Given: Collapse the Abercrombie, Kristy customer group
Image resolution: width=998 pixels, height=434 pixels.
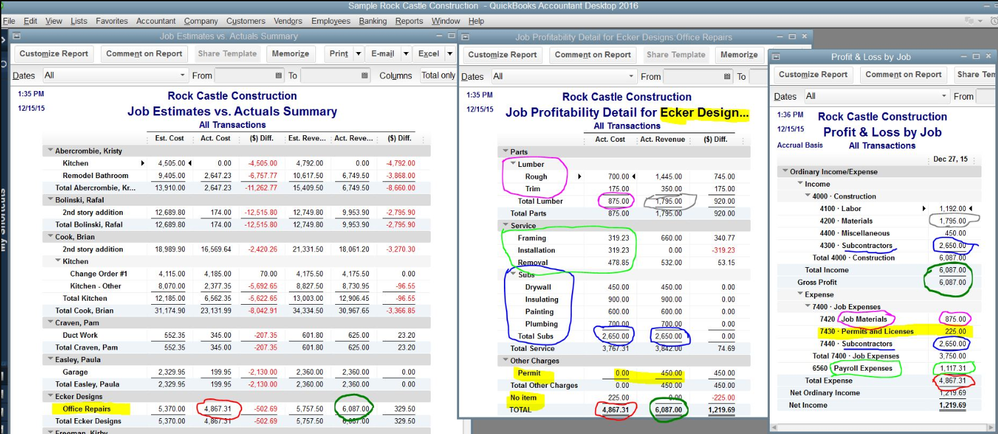Looking at the screenshot, I should [50, 151].
